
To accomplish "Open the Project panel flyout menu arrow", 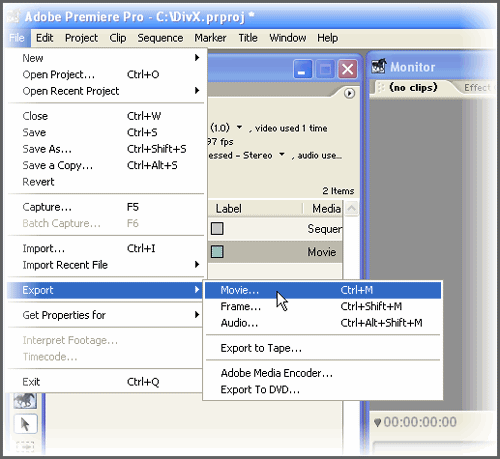I will coord(349,93).
